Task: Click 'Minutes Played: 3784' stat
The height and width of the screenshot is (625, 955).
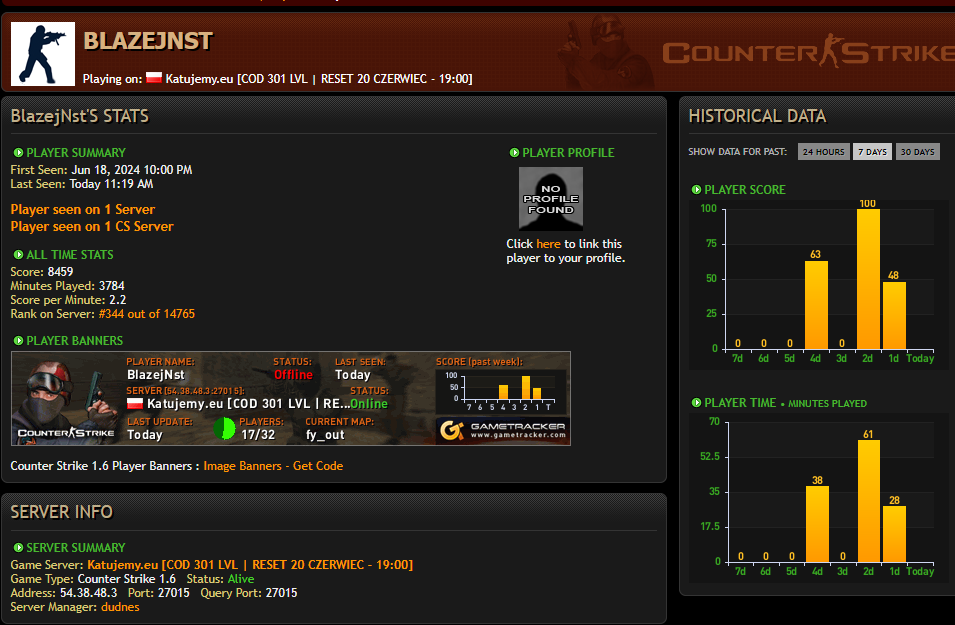Action: pyautogui.click(x=67, y=286)
